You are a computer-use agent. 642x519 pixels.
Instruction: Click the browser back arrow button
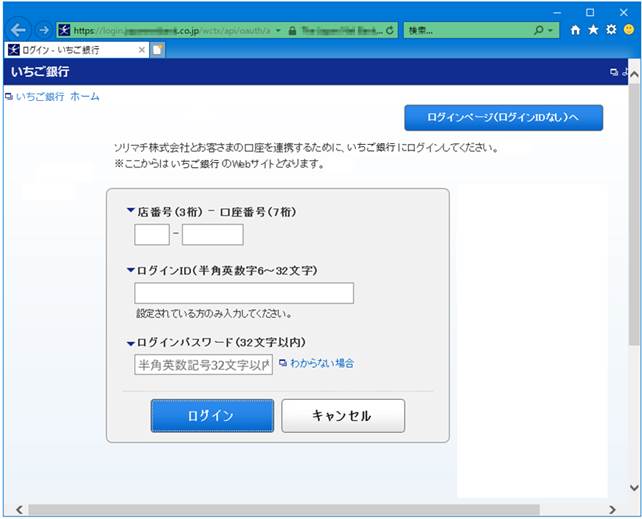click(x=18, y=30)
